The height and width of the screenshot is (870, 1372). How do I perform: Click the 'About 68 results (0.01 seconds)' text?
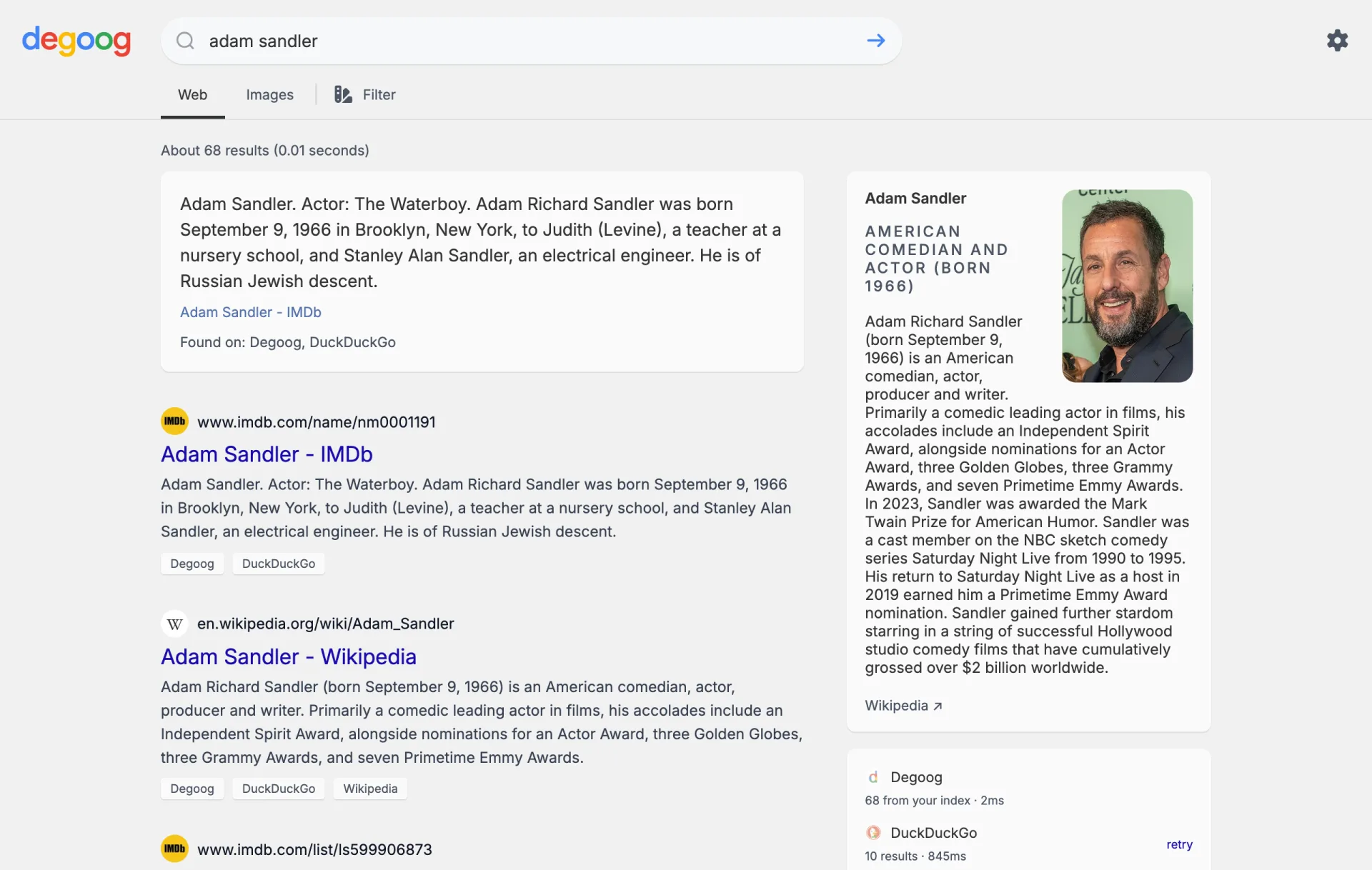tap(265, 151)
